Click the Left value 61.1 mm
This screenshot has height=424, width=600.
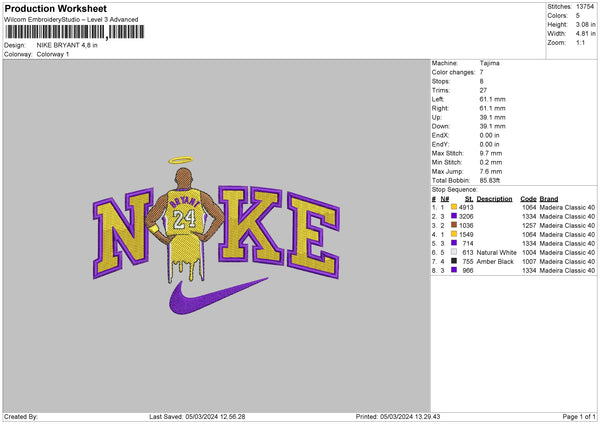coord(492,99)
